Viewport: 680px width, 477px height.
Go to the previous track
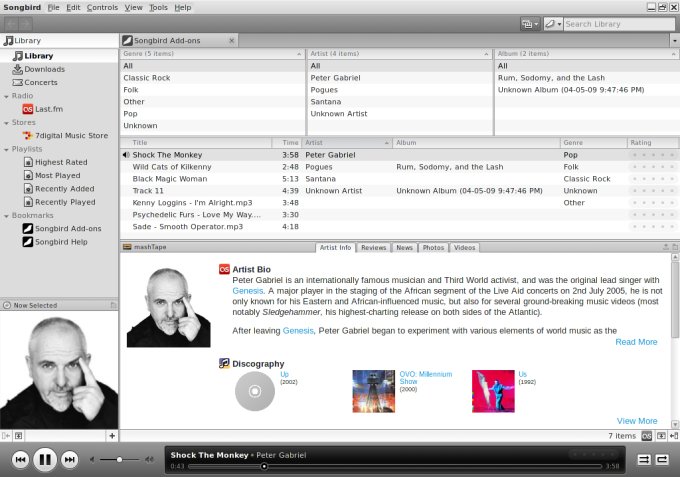[20, 460]
